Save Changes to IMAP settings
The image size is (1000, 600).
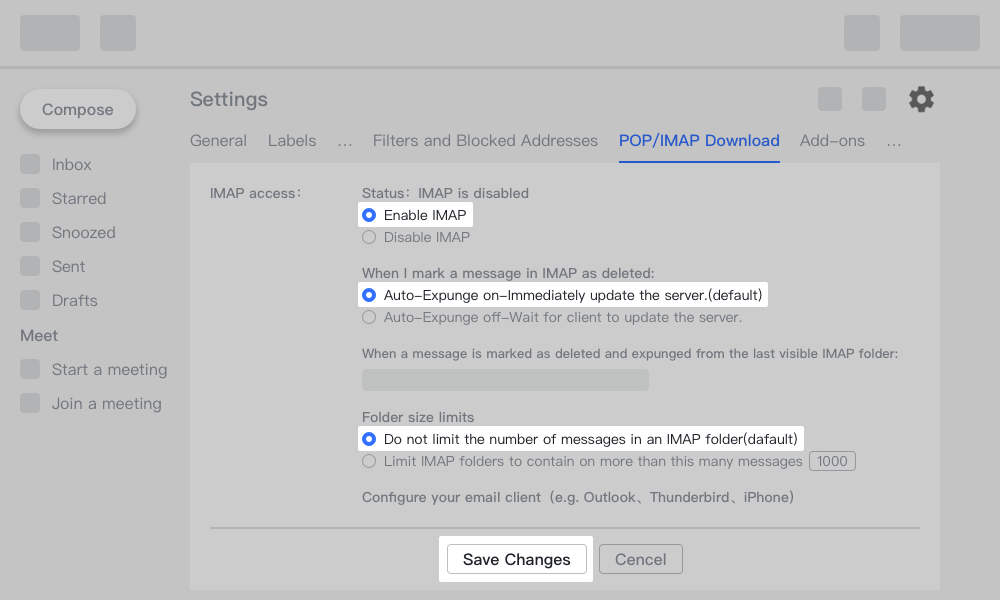click(516, 559)
